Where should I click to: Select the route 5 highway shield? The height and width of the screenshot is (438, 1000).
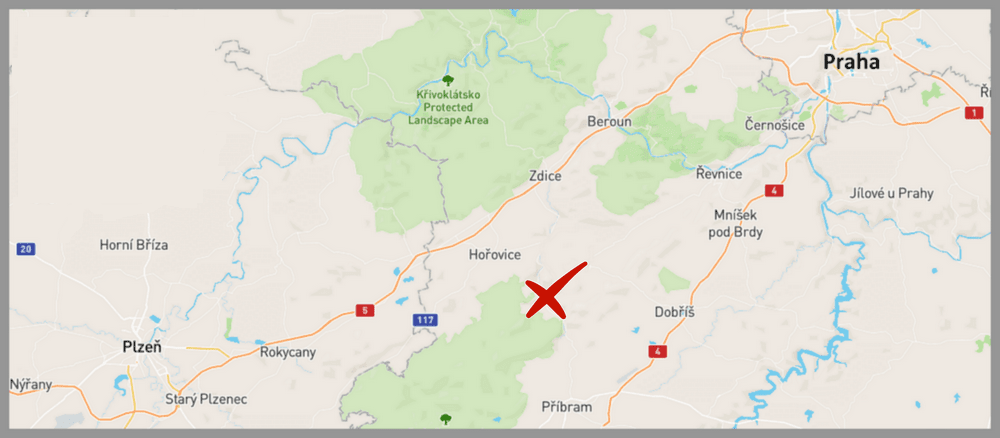click(x=365, y=310)
